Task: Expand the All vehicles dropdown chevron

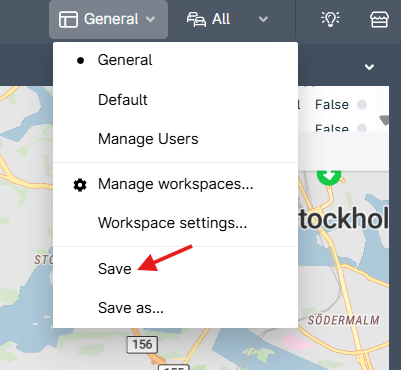Action: 263,19
